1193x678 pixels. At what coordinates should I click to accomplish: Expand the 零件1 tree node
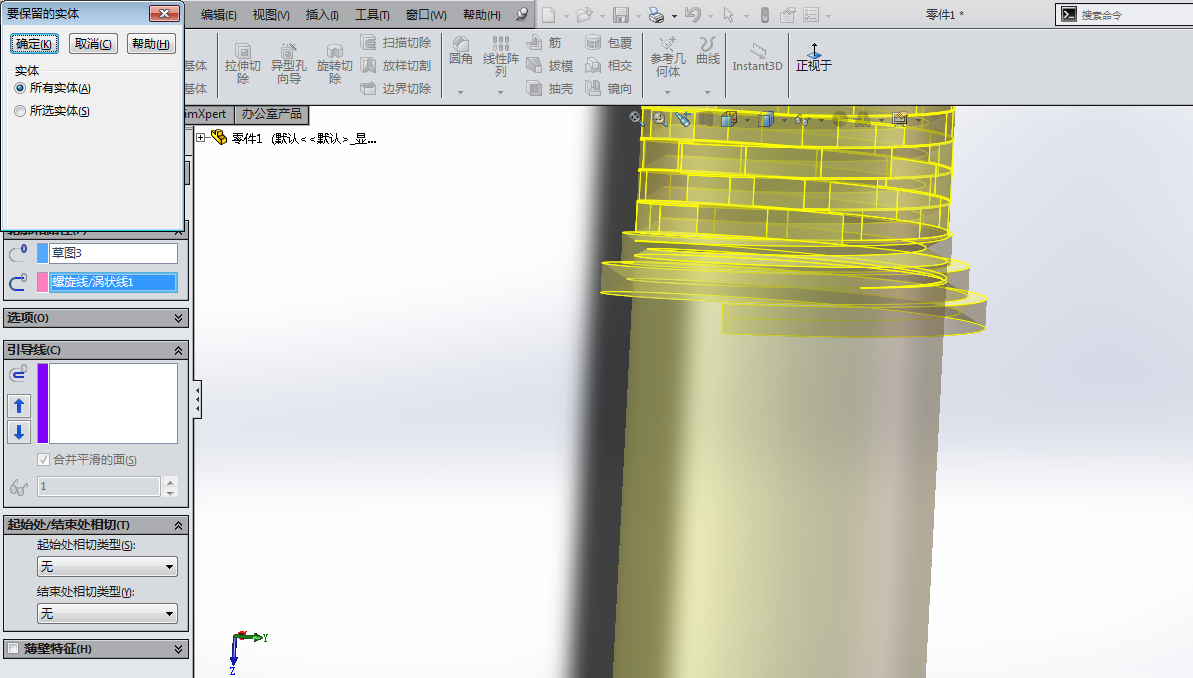point(201,138)
